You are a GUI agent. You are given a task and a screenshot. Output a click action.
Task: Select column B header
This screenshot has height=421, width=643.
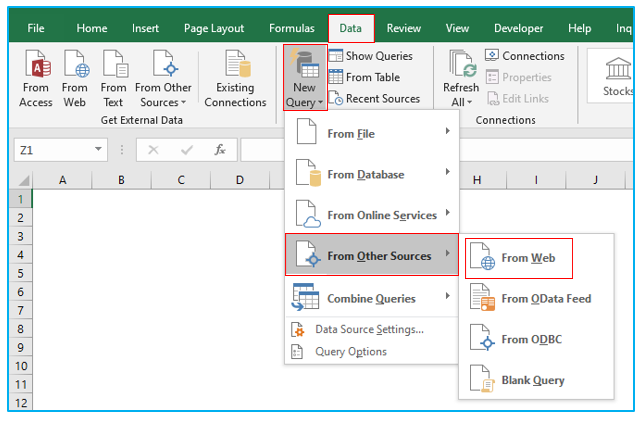pos(121,180)
